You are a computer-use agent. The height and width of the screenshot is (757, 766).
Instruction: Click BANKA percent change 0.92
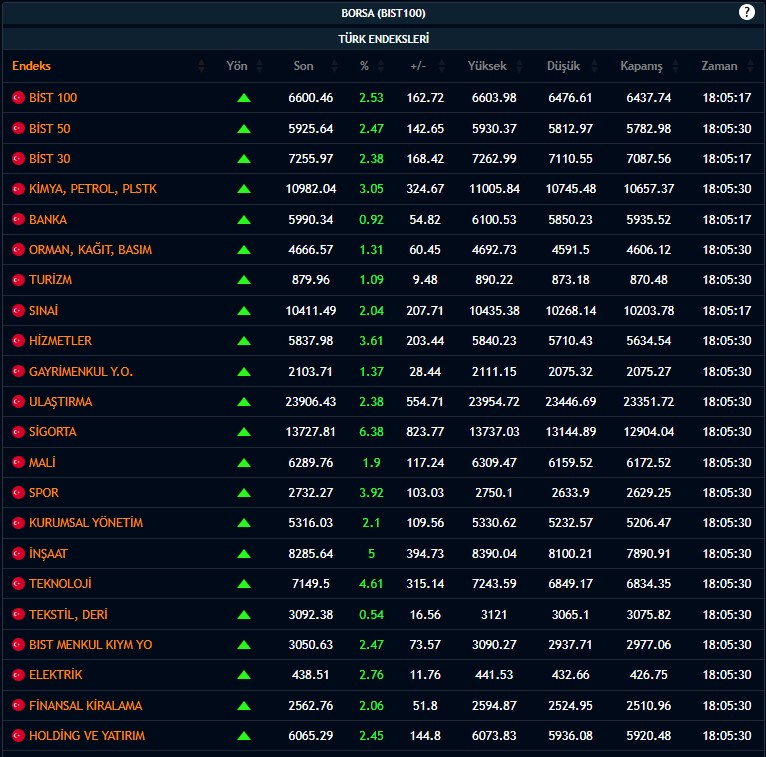pos(371,220)
